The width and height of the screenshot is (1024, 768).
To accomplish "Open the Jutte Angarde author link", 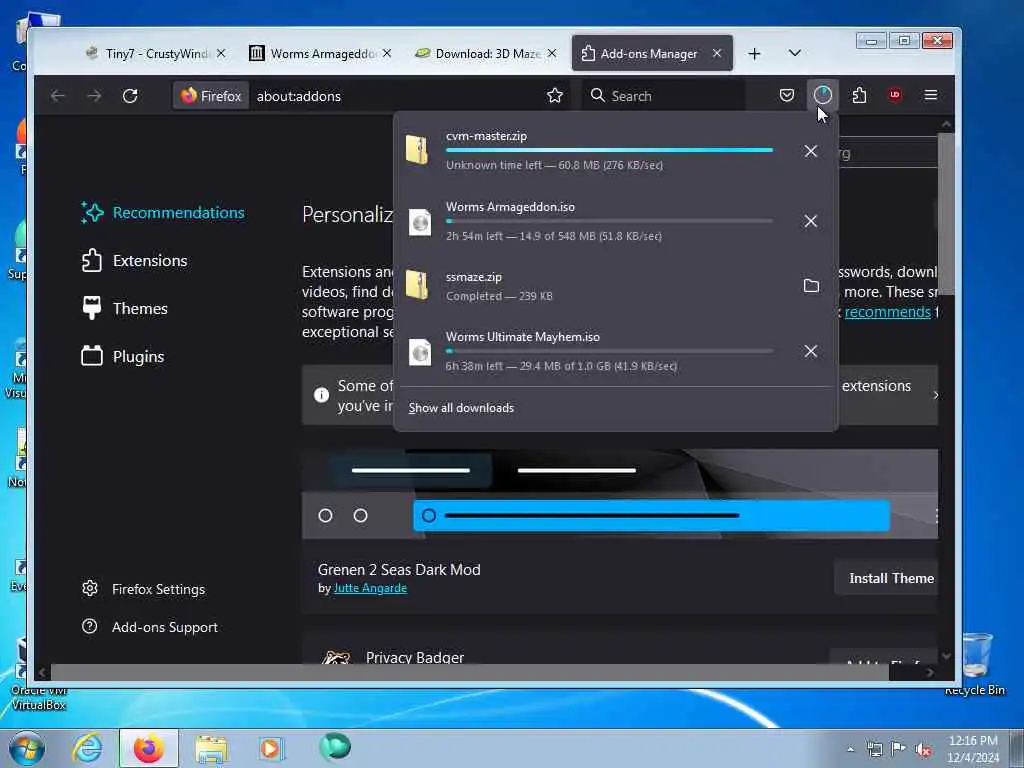I will pos(370,588).
